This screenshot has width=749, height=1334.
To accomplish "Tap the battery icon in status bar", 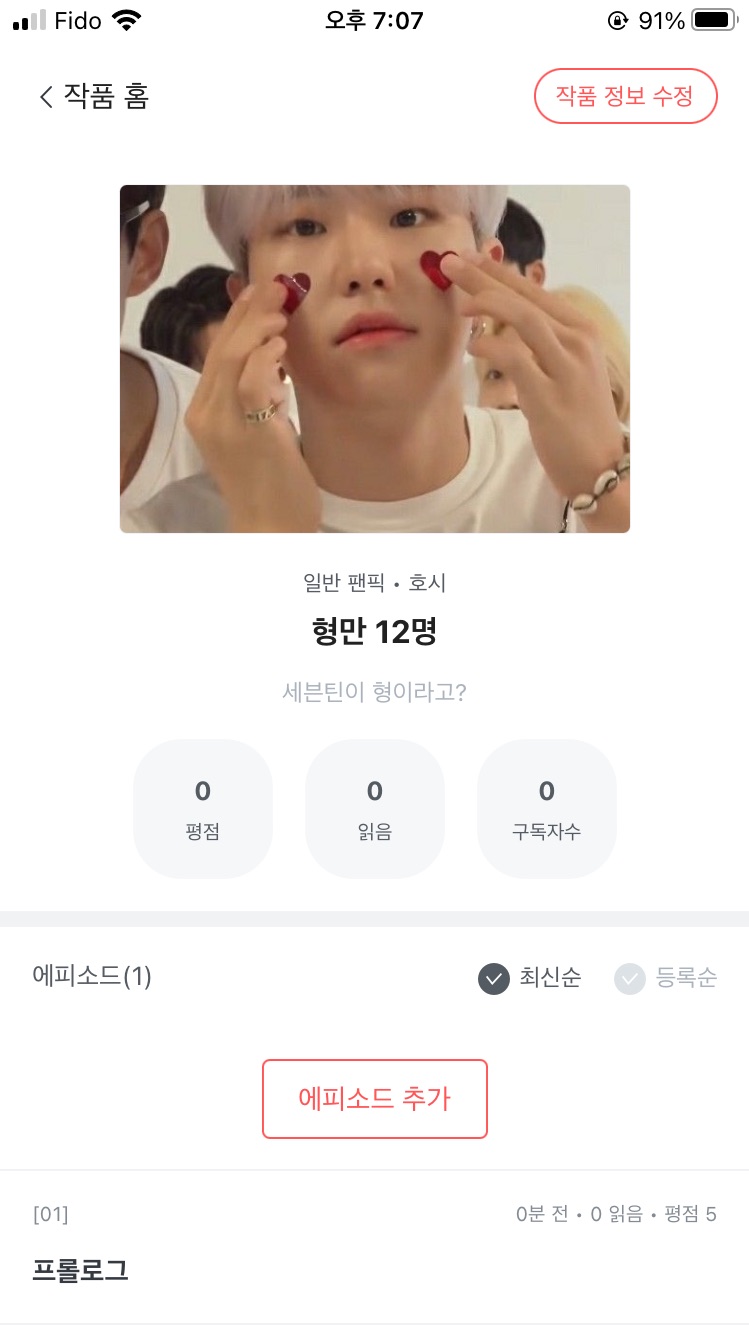I will tap(714, 20).
